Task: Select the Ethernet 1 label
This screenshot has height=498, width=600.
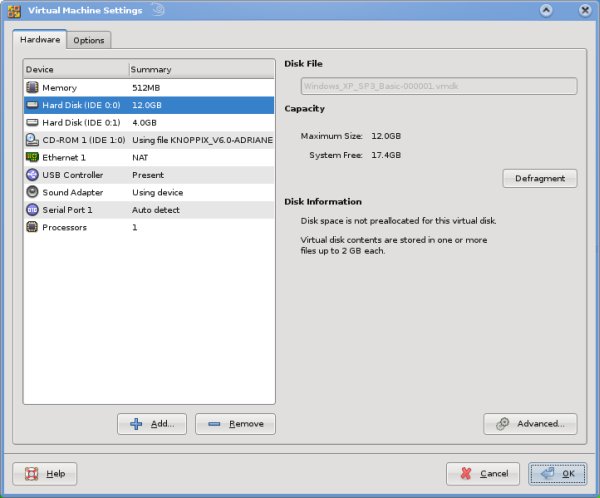Action: point(64,157)
